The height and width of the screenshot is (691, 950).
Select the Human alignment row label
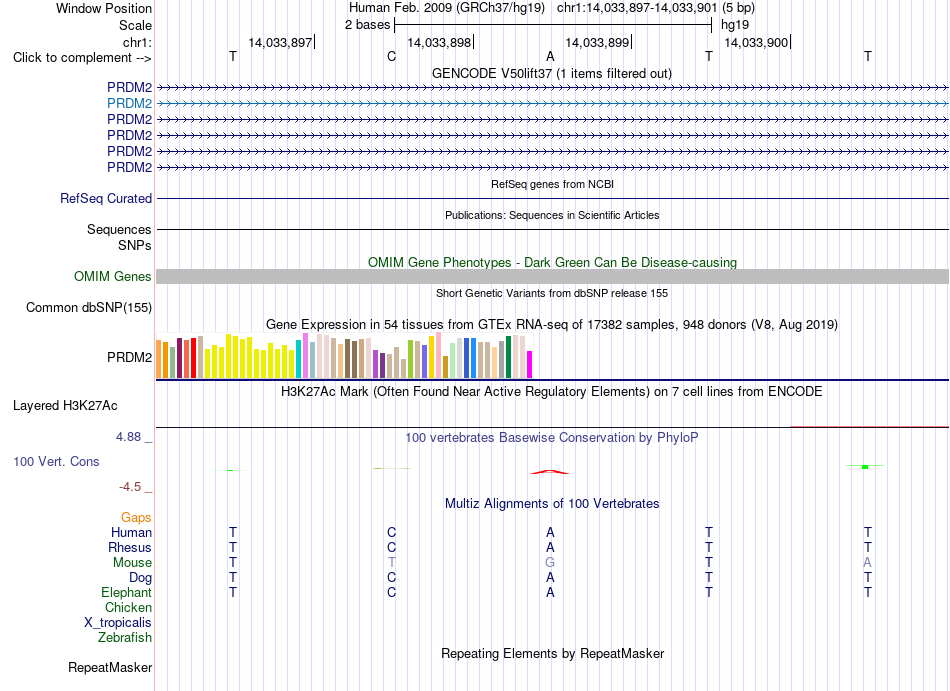coord(131,532)
